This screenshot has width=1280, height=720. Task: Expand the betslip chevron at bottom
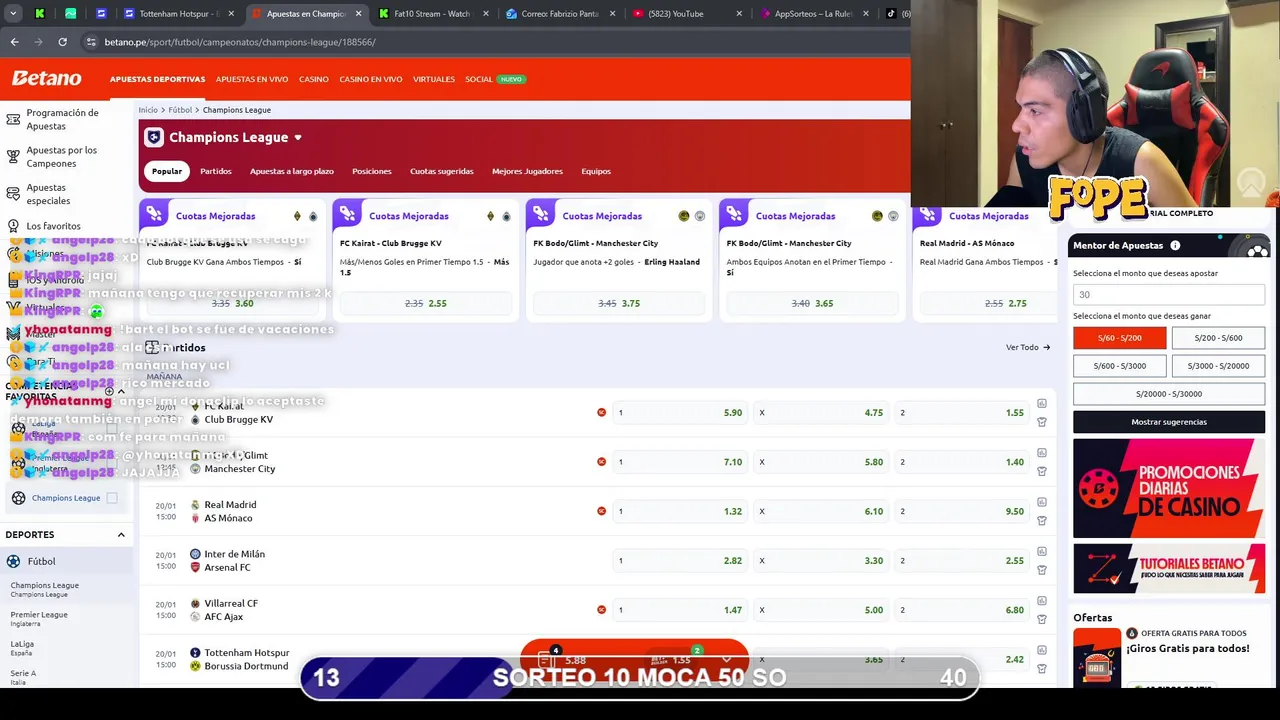(726, 660)
